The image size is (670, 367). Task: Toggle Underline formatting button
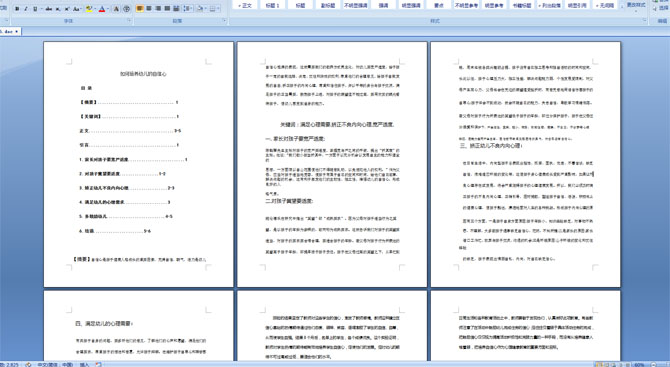[x=35, y=9]
